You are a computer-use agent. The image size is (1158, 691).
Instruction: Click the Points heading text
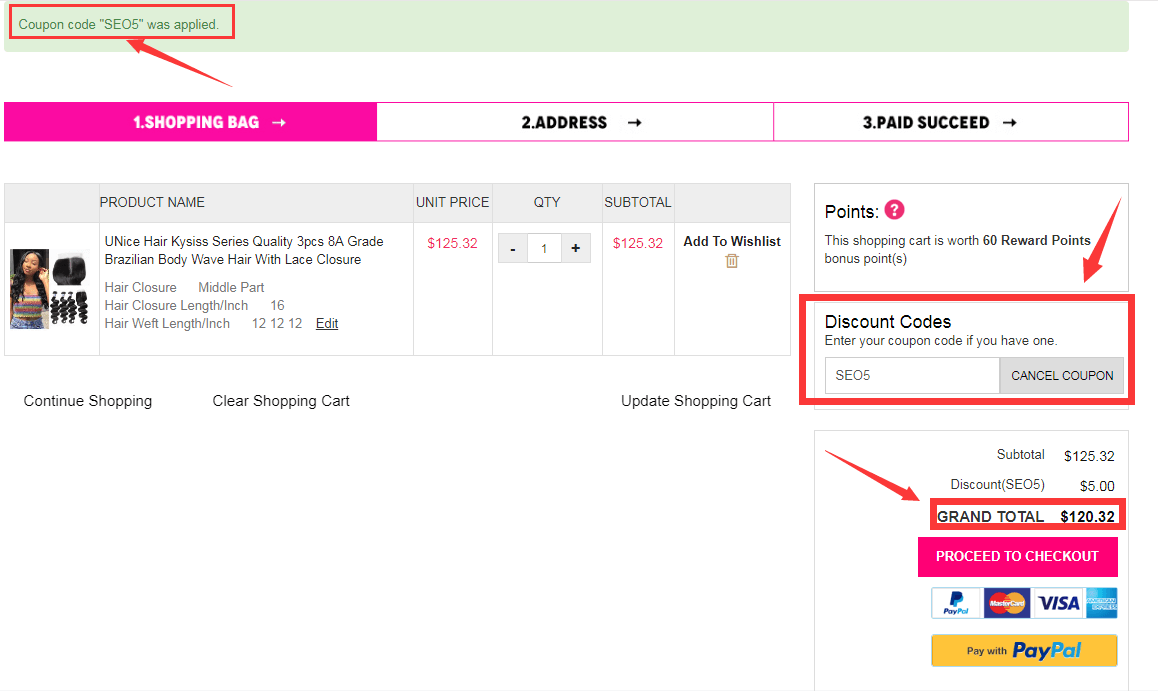point(852,212)
